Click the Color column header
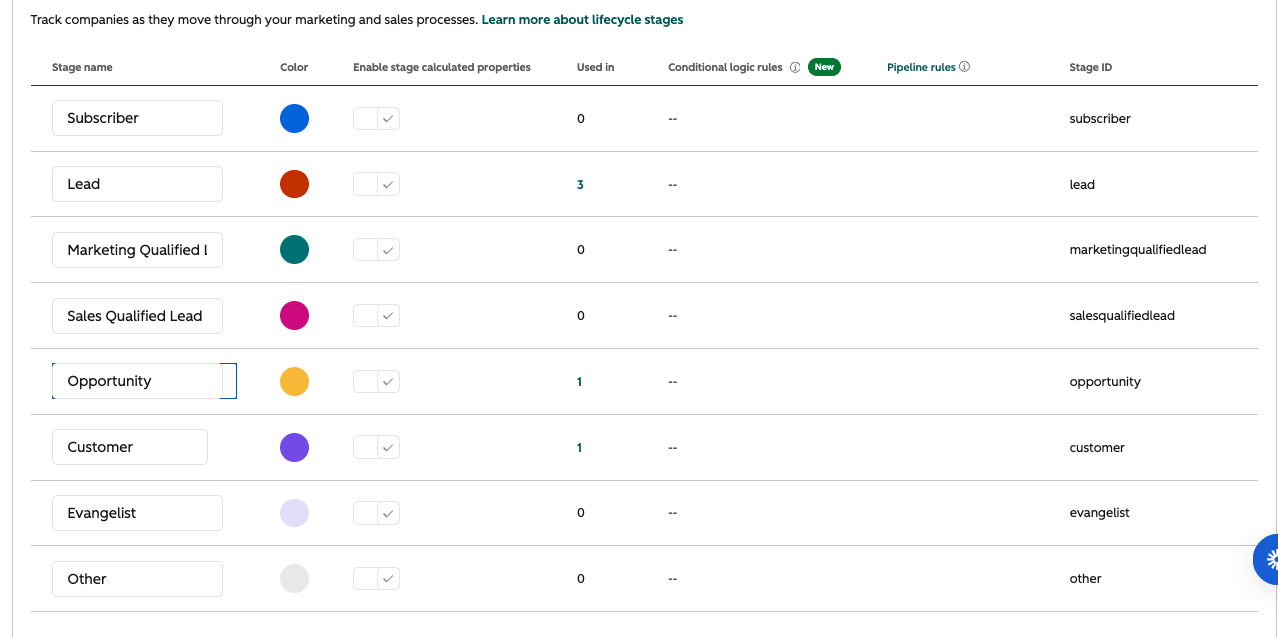1278x637 pixels. [294, 68]
